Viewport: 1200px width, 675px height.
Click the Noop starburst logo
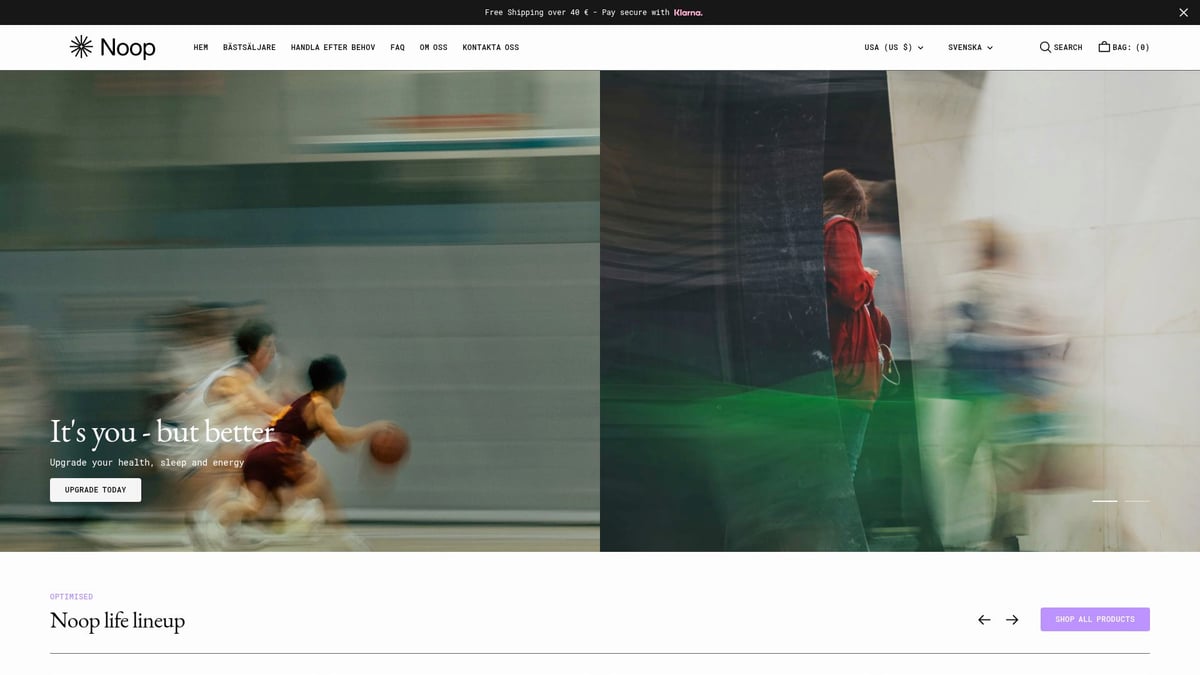coord(81,47)
